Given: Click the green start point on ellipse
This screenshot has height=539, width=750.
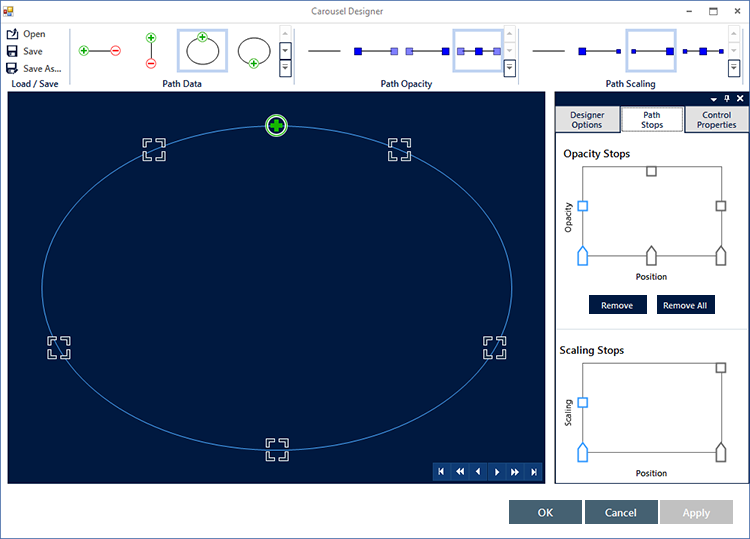Looking at the screenshot, I should [277, 126].
